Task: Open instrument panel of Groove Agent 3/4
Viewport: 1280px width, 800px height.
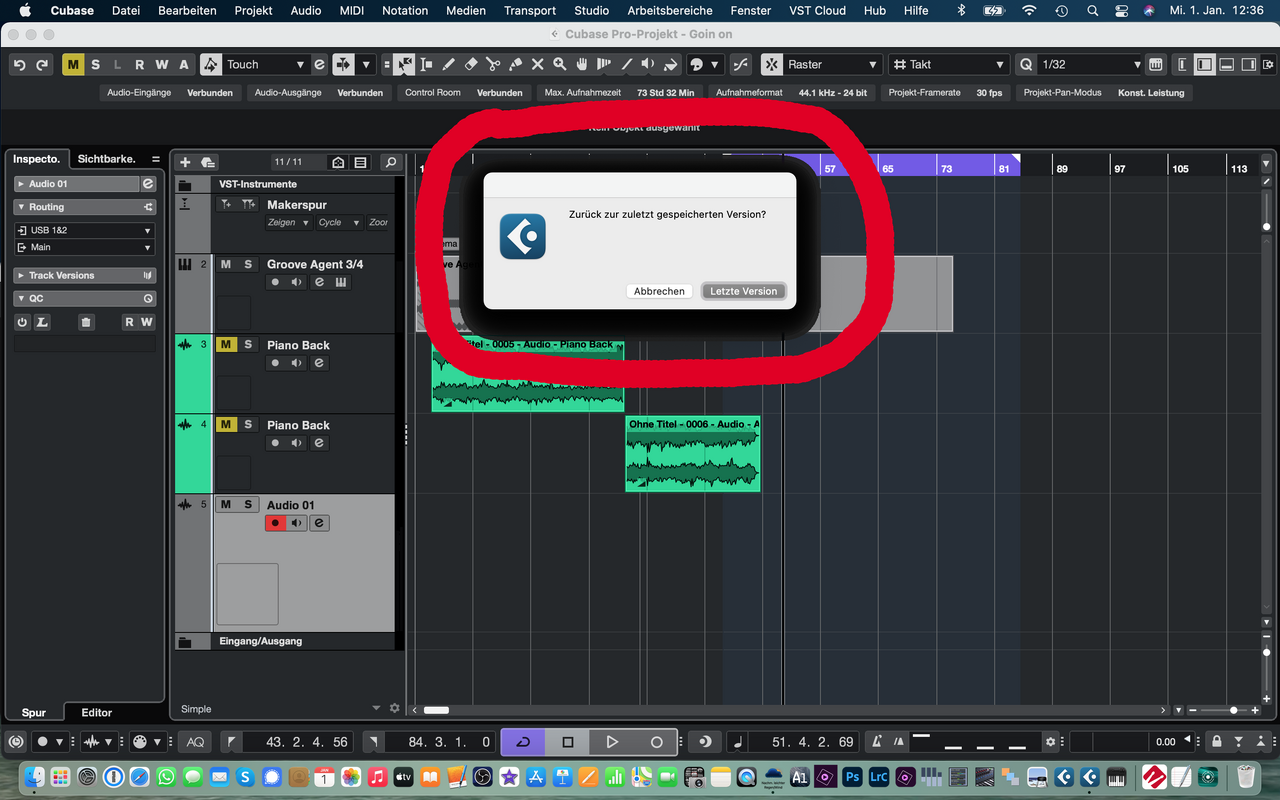Action: [x=341, y=282]
